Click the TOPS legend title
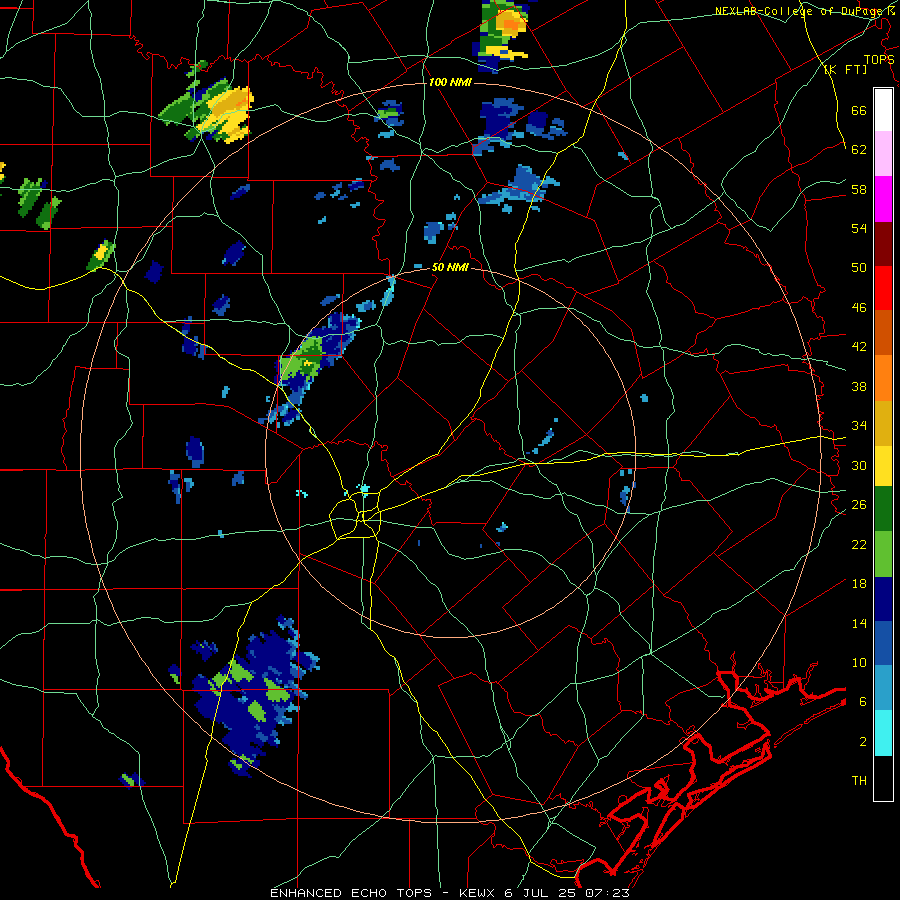This screenshot has height=900, width=900. pos(879,59)
